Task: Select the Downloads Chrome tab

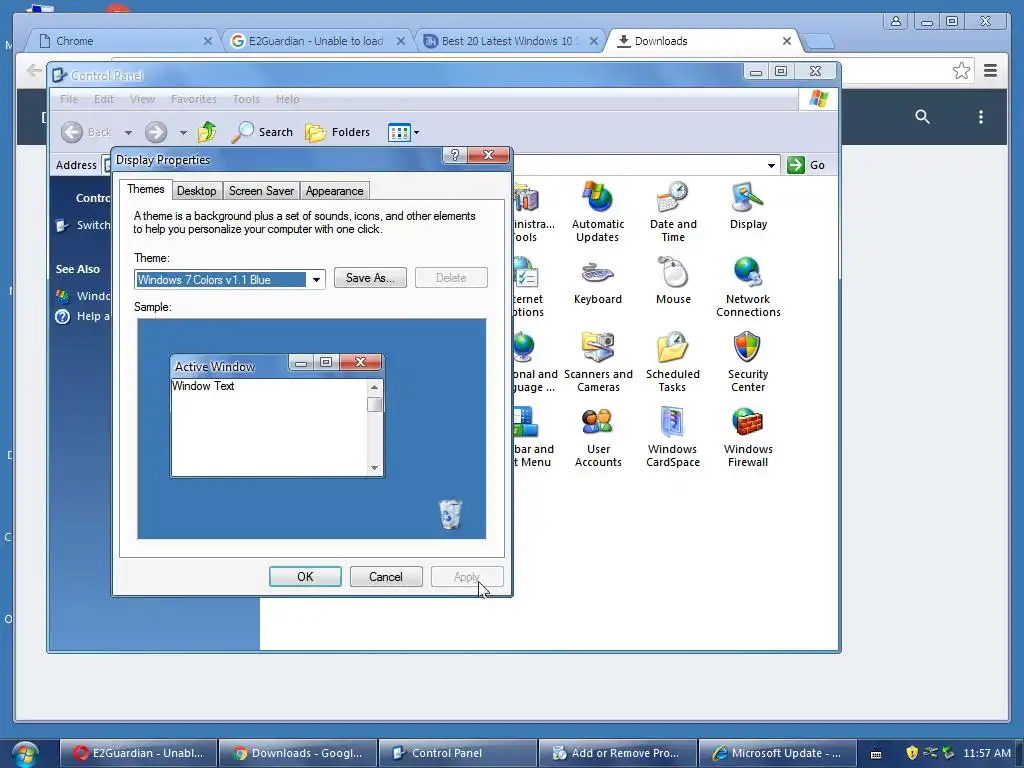Action: [704, 41]
